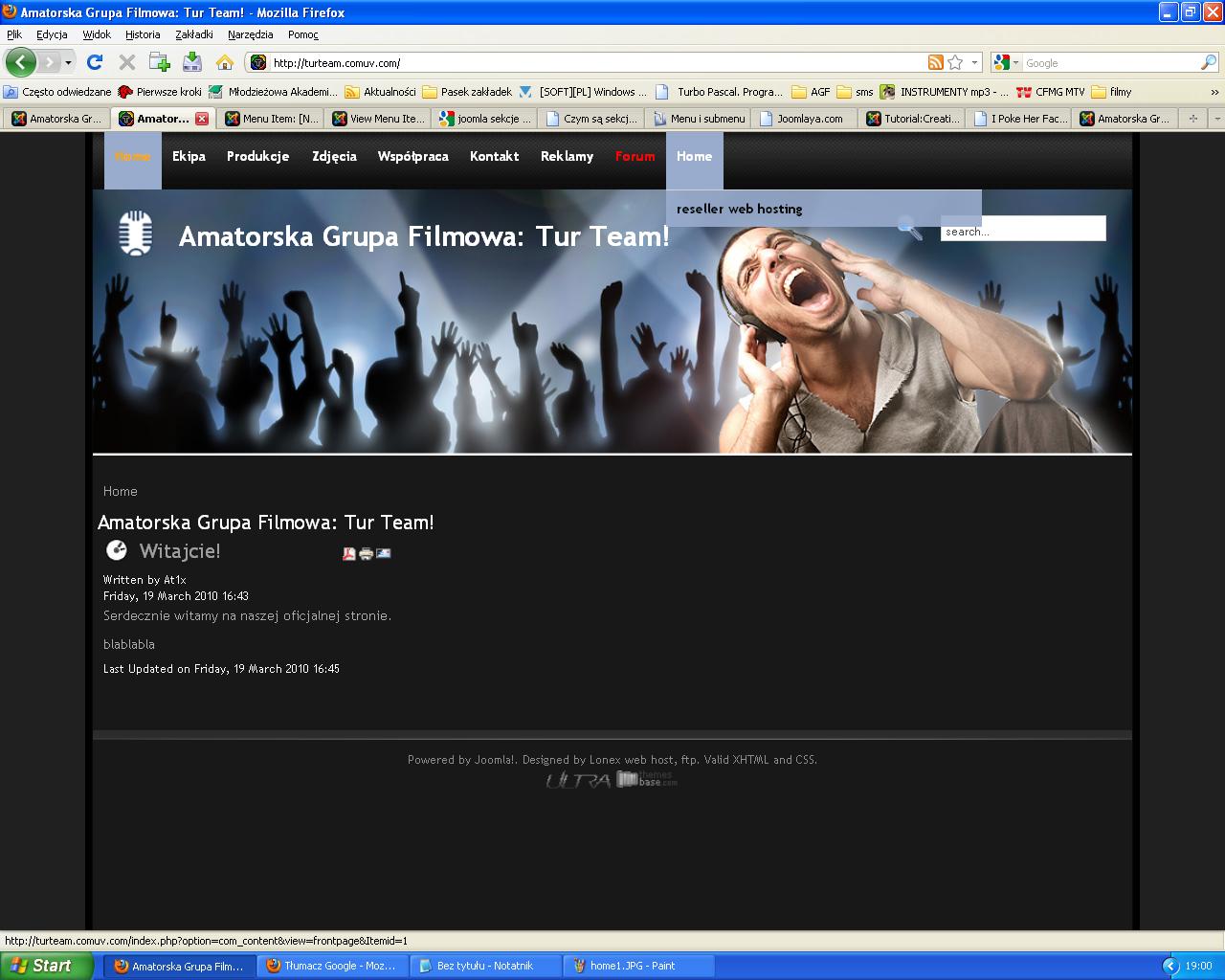Click the microphone site logo icon
The width and height of the screenshot is (1225, 980).
pos(135,233)
